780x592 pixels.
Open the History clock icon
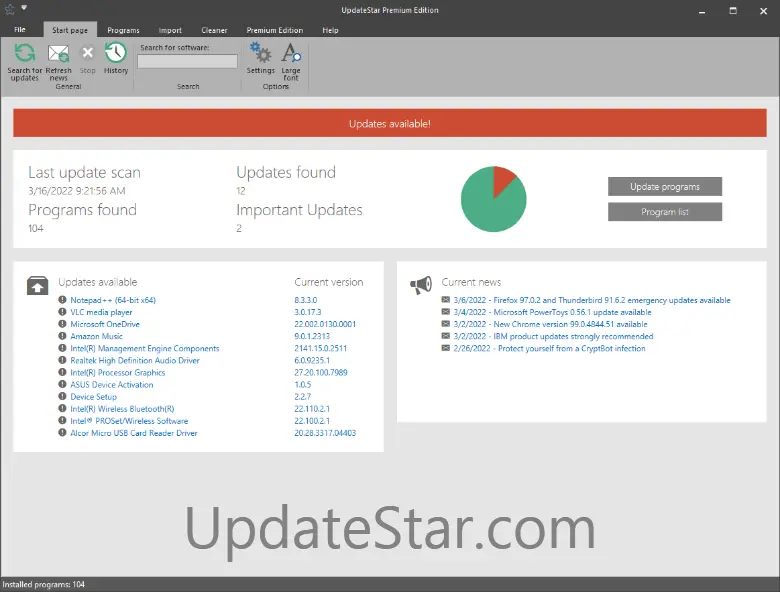click(x=116, y=54)
